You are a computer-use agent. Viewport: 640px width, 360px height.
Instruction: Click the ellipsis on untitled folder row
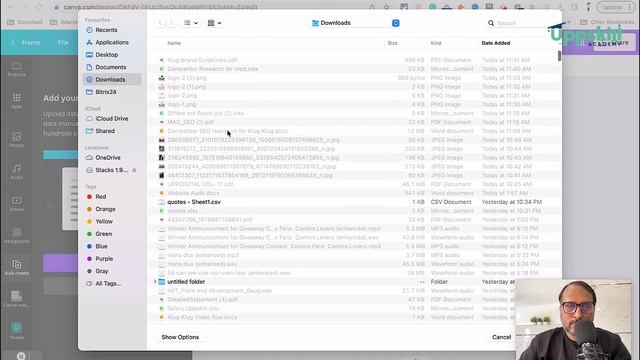tap(422, 282)
